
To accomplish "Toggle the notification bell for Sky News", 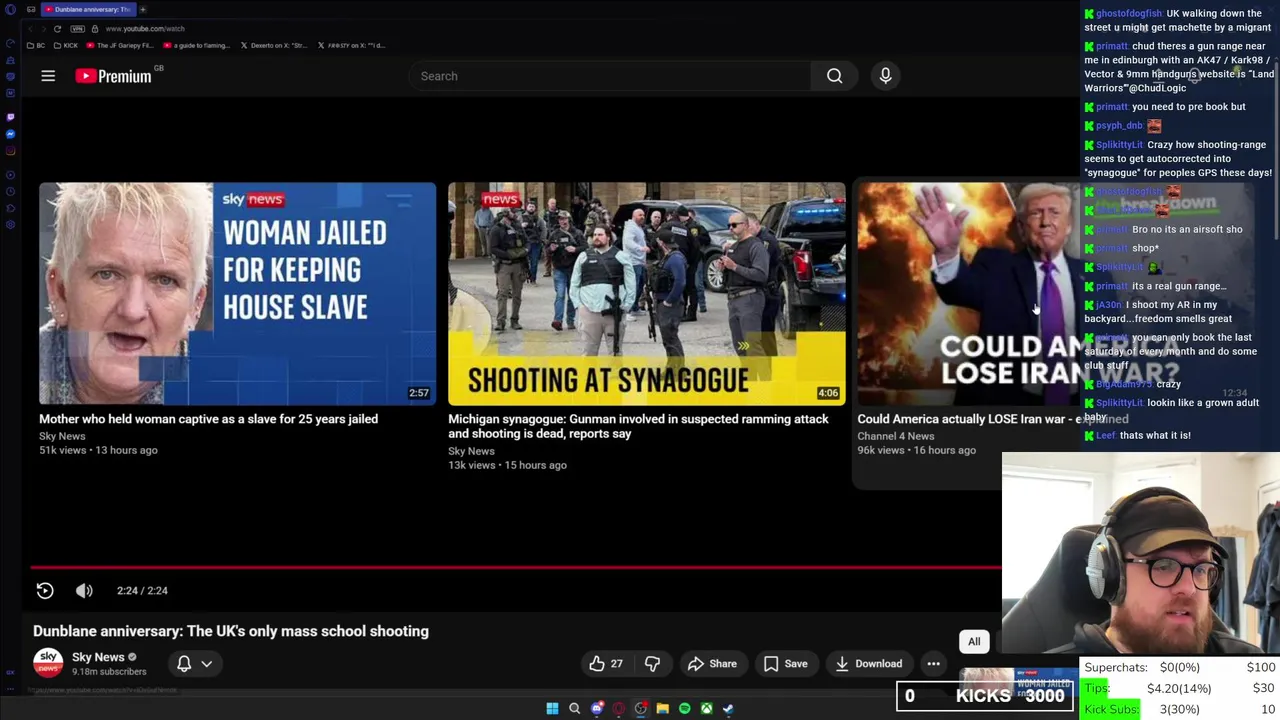I will (x=184, y=664).
